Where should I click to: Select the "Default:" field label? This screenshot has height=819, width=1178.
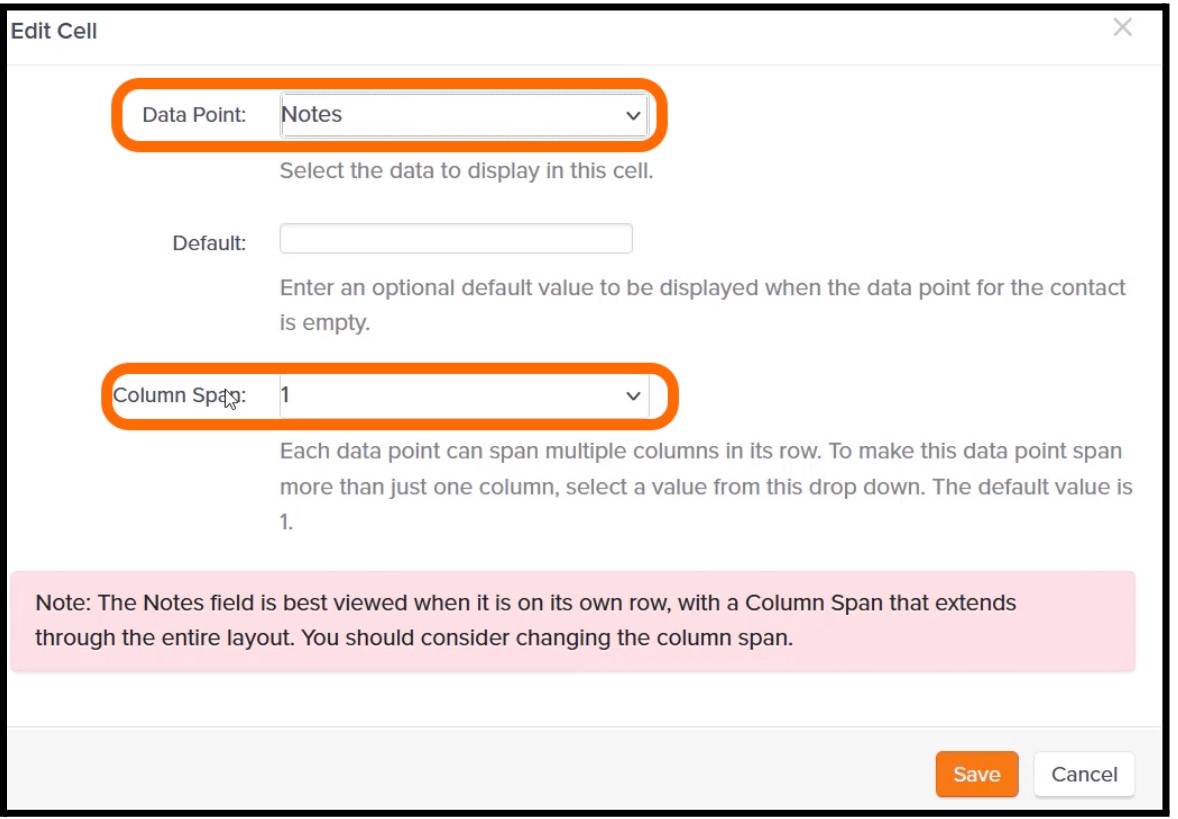coord(209,243)
